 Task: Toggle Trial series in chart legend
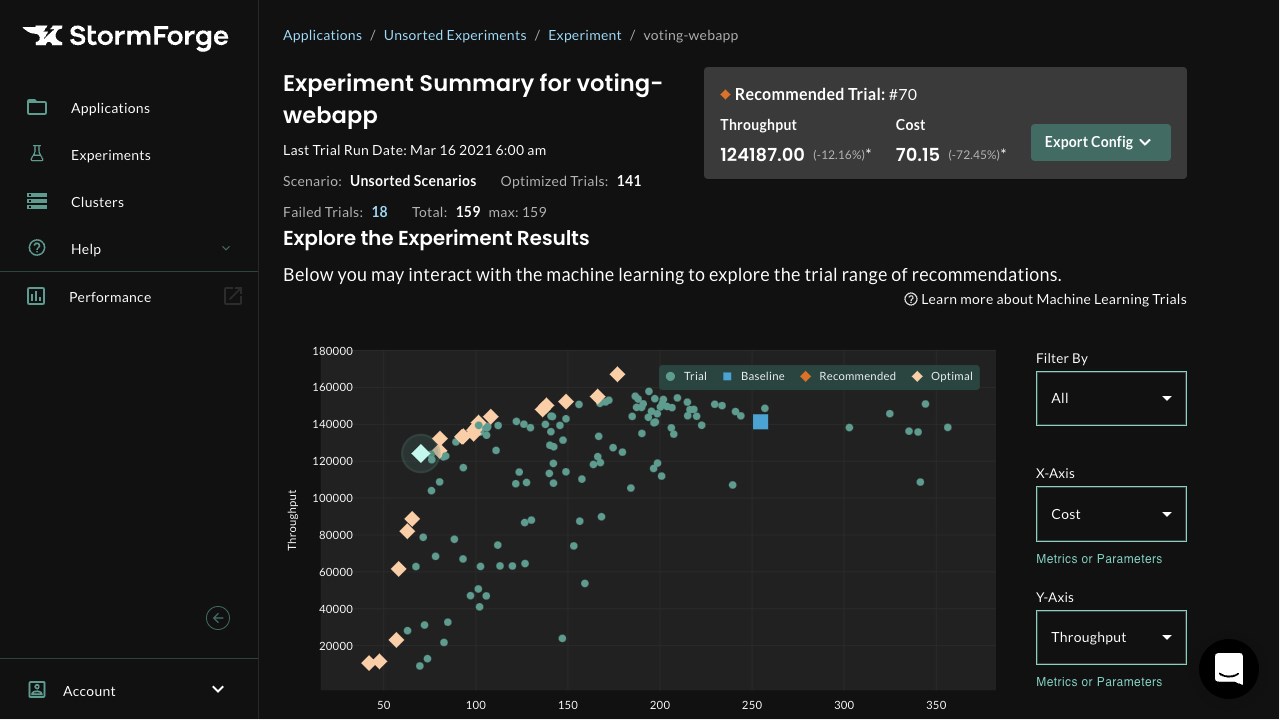[687, 376]
